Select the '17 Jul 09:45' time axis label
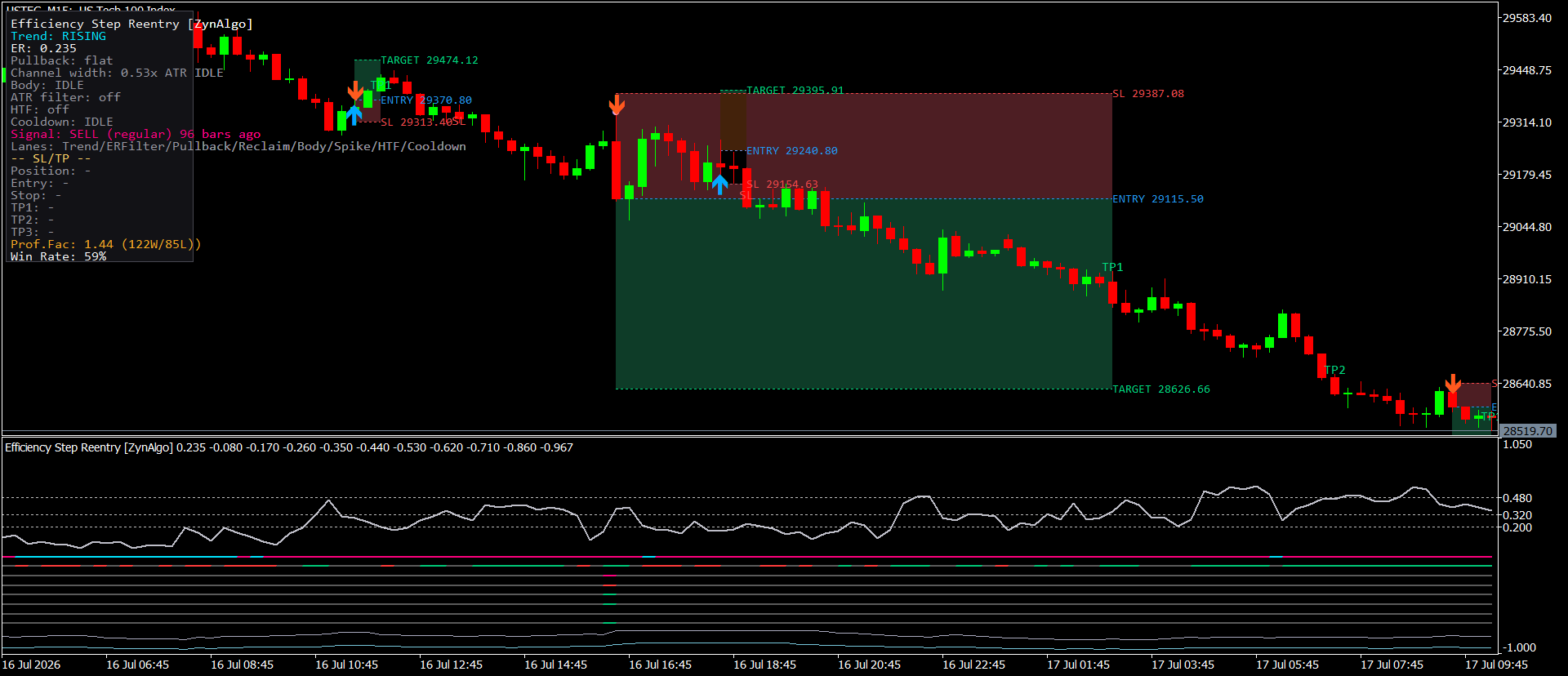 pyautogui.click(x=1496, y=665)
